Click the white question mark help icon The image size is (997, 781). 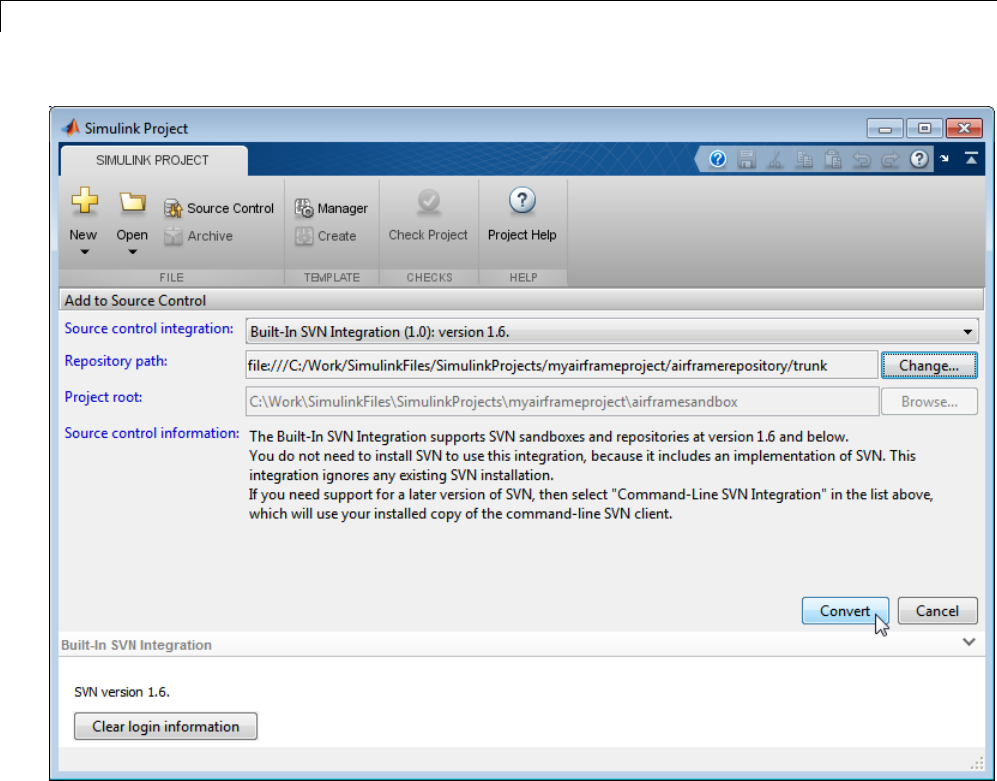coord(919,159)
